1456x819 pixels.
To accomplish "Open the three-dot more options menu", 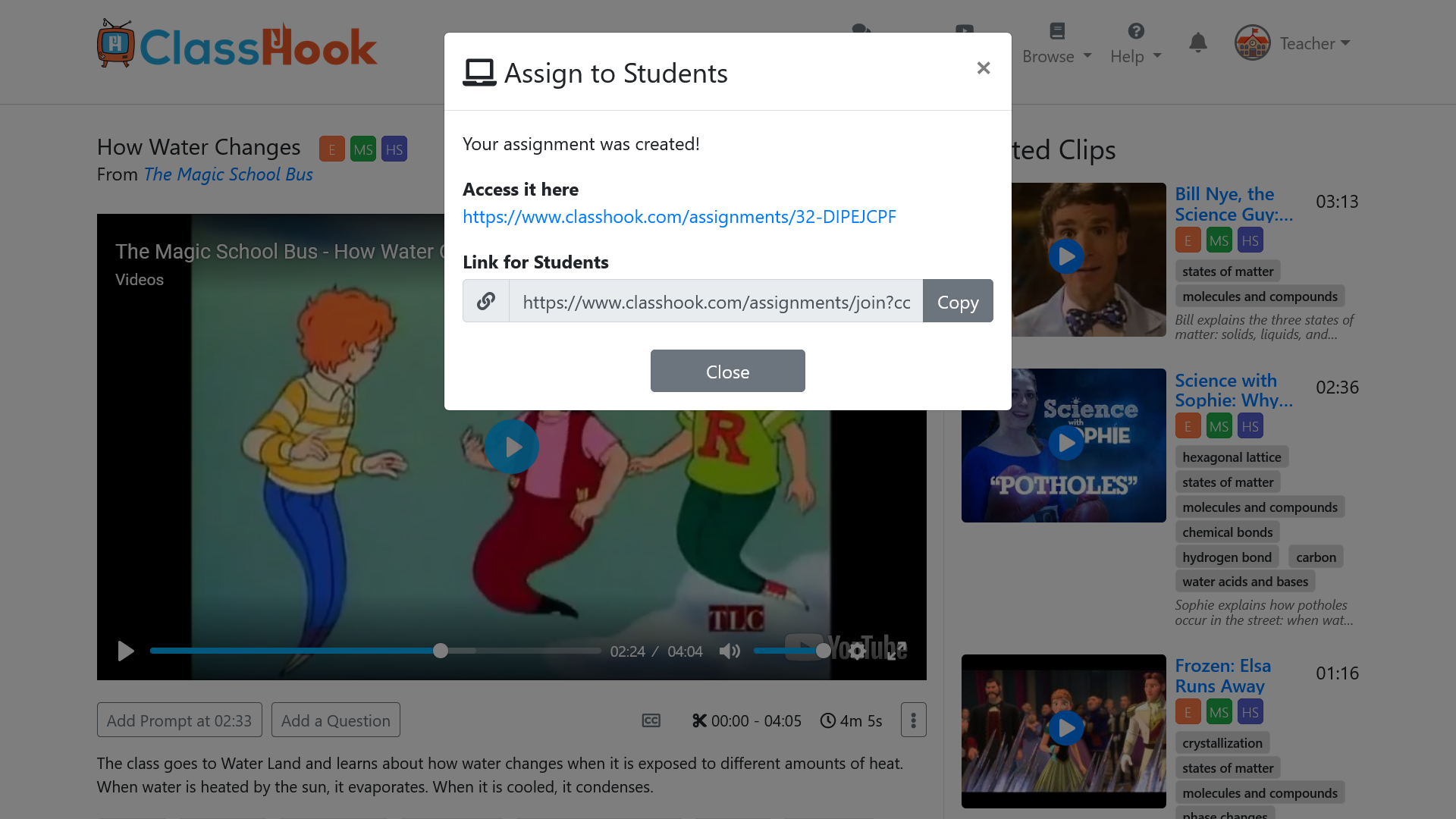I will pos(914,720).
